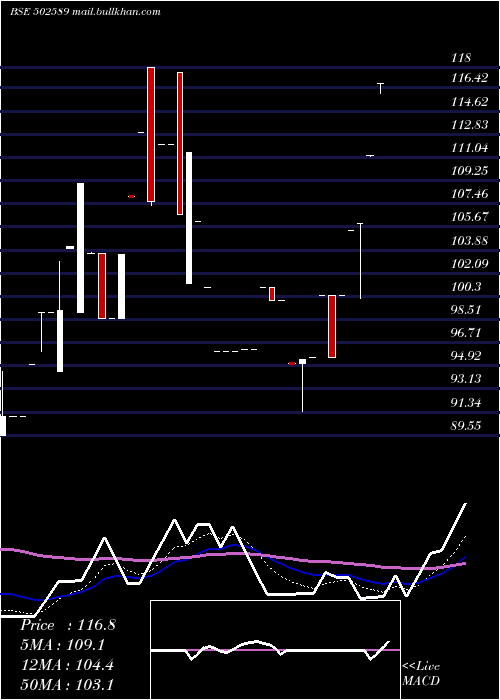
Task: Click the 105.67 price axis label
Action: coord(470,217)
